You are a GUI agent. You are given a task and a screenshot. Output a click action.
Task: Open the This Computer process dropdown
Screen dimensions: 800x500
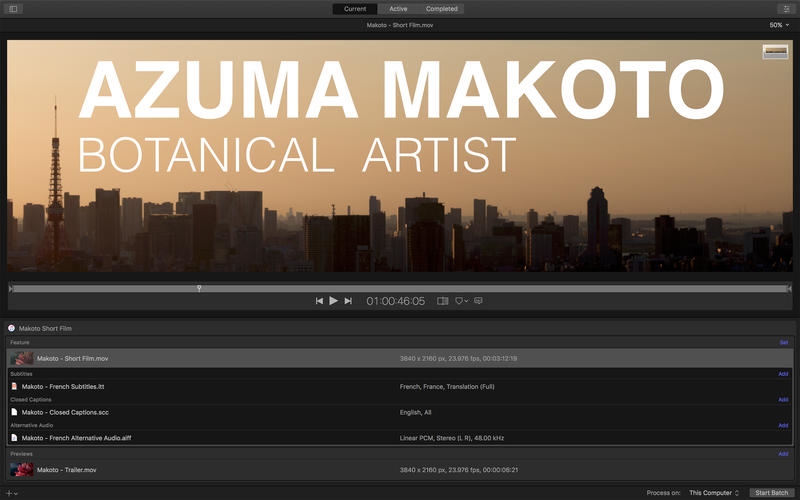[714, 493]
